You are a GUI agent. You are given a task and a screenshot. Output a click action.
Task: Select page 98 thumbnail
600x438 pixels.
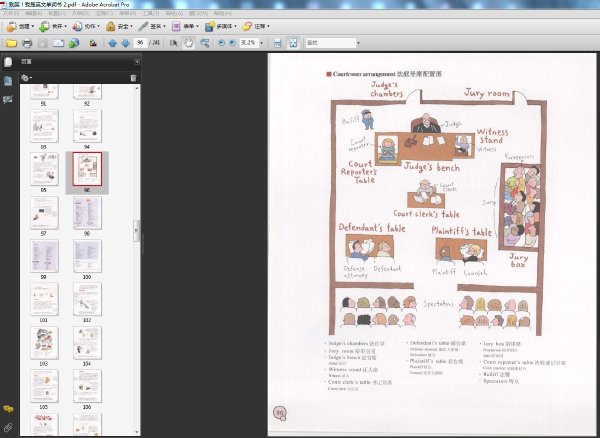(x=88, y=213)
